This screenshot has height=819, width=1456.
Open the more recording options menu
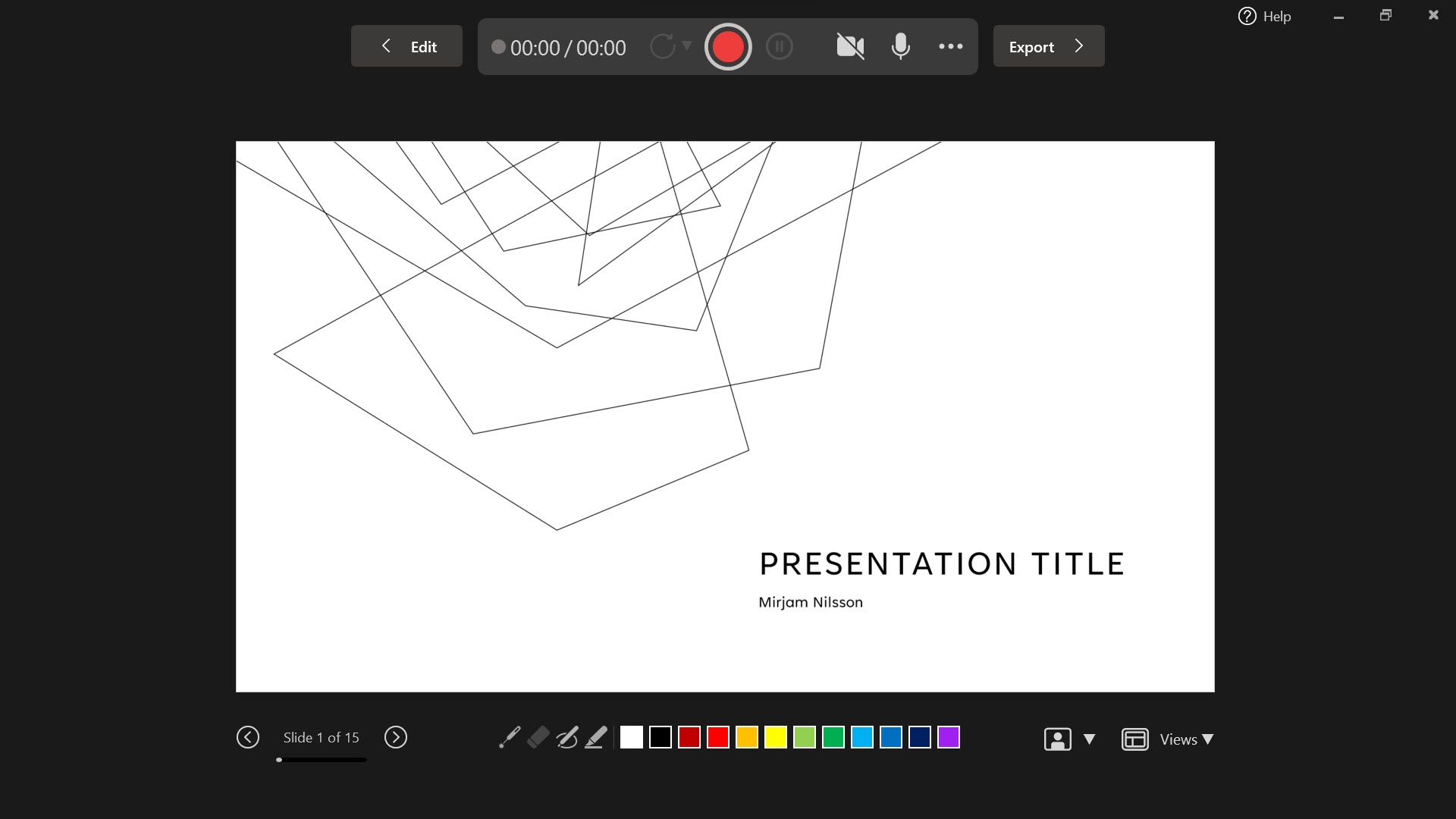coord(951,46)
